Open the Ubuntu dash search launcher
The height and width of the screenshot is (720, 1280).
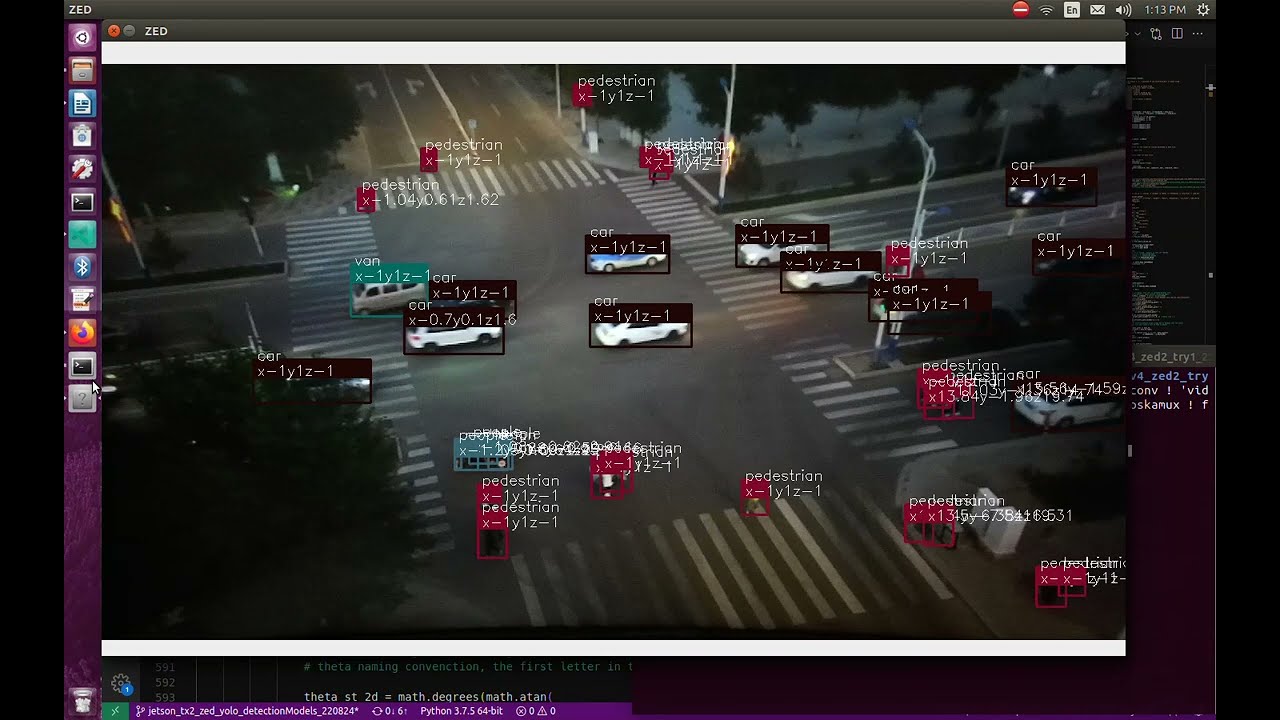click(82, 38)
